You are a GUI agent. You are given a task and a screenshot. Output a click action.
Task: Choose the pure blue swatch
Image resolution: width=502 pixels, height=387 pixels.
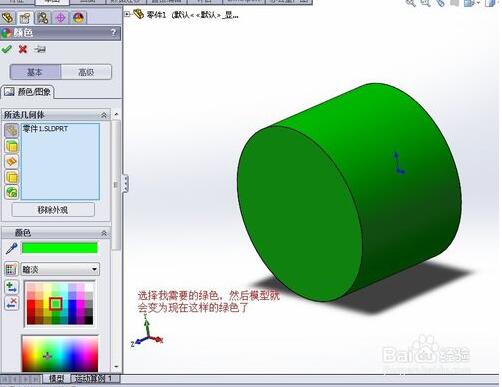pos(72,304)
